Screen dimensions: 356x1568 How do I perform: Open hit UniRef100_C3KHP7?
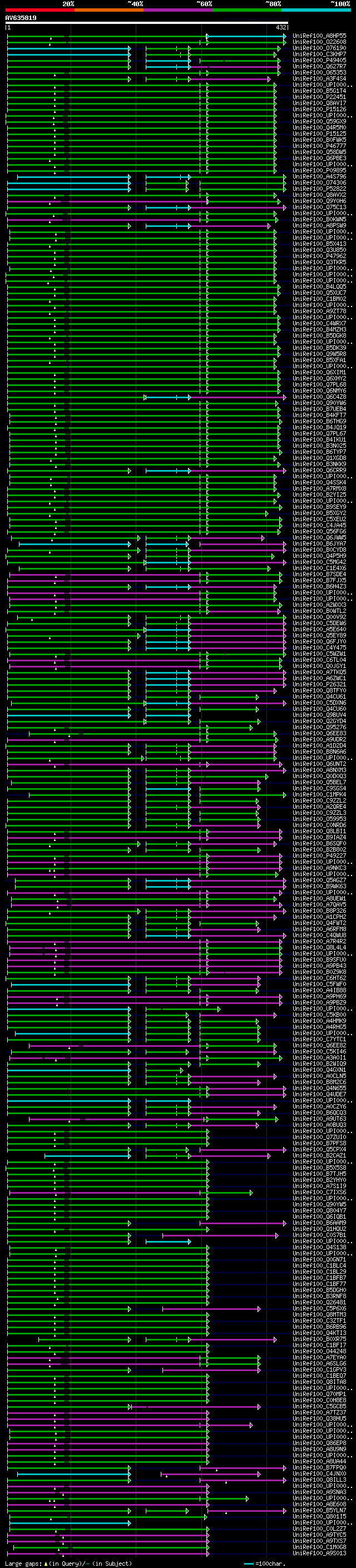[x=319, y=54]
